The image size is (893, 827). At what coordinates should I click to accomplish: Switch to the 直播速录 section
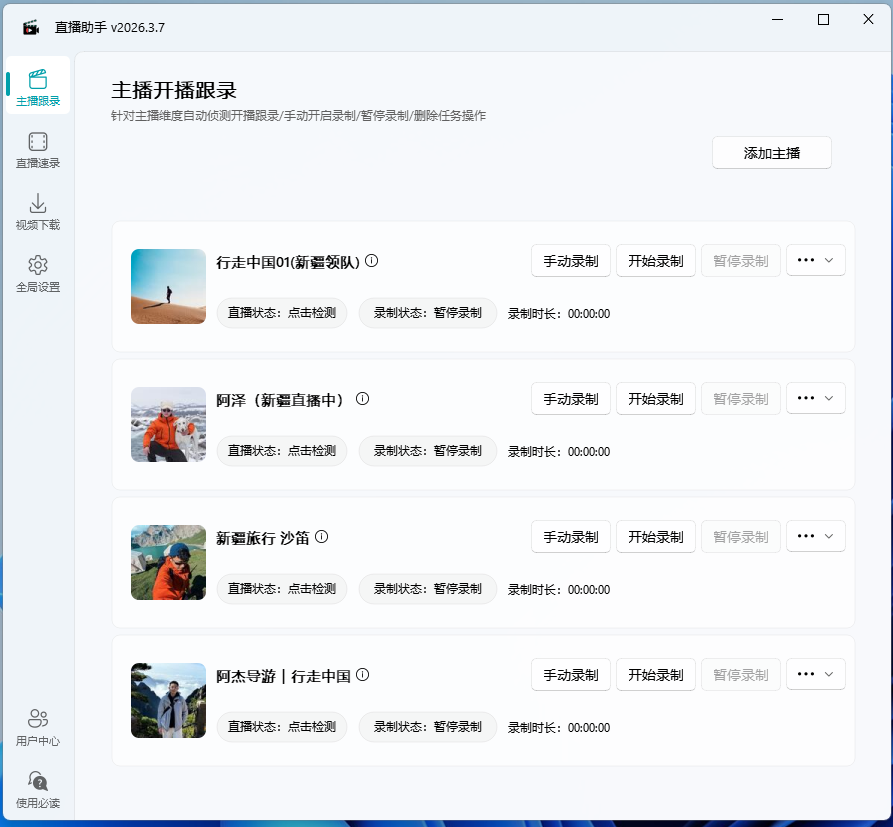37,146
